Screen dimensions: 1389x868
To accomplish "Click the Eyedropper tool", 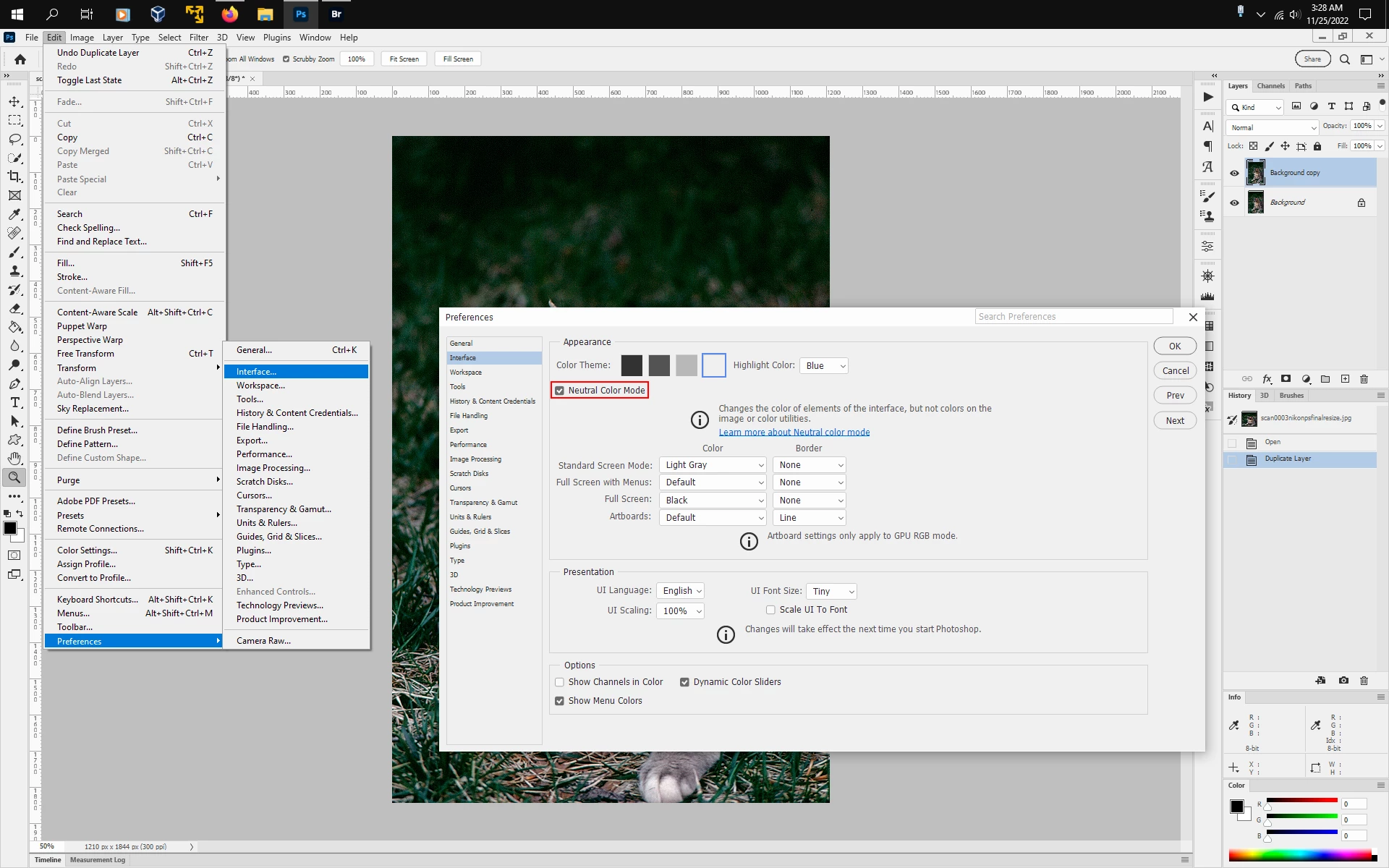I will (14, 214).
